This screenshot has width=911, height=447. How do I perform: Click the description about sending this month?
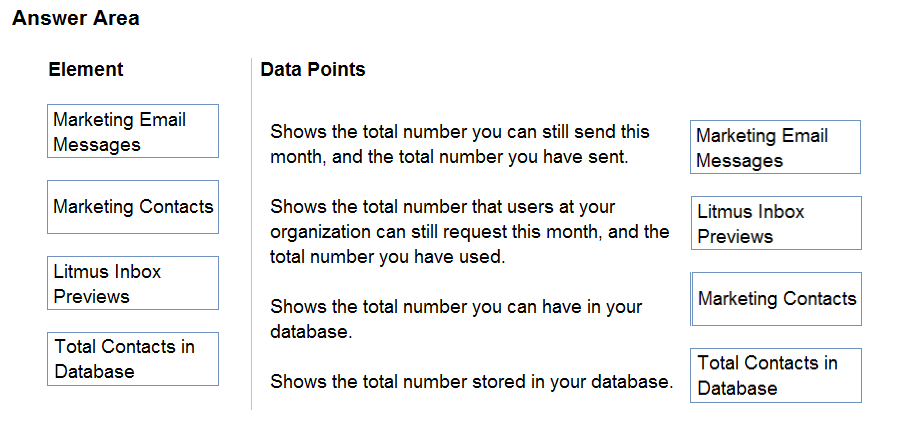(460, 144)
